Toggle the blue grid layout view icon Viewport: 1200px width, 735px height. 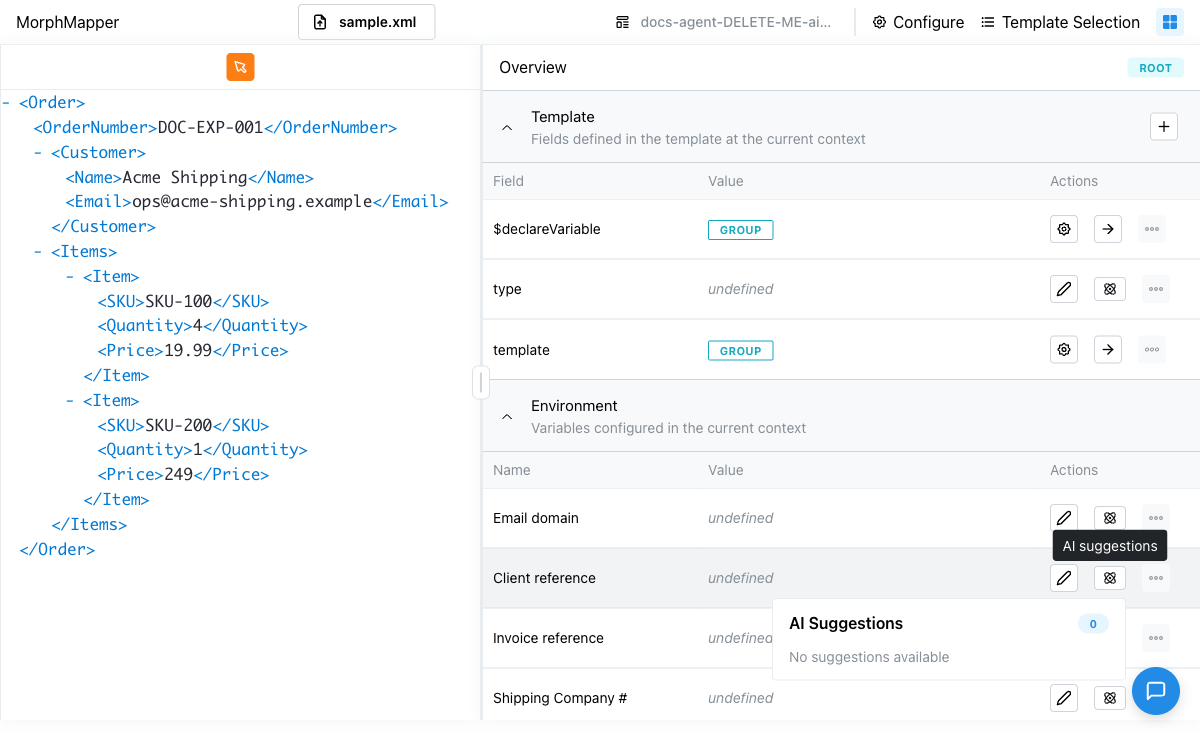tap(1169, 22)
